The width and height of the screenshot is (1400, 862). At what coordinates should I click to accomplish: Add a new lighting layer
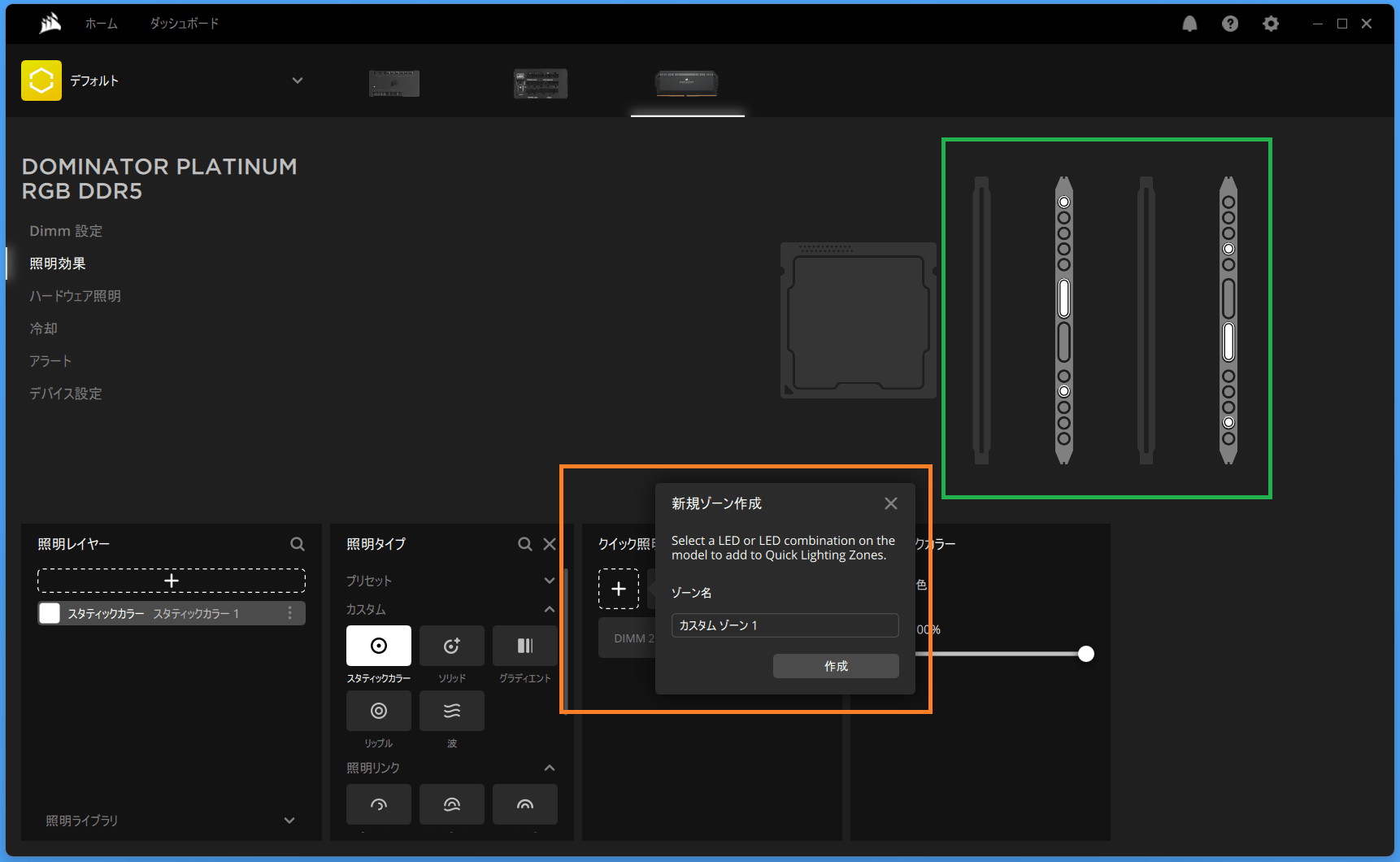pos(172,581)
